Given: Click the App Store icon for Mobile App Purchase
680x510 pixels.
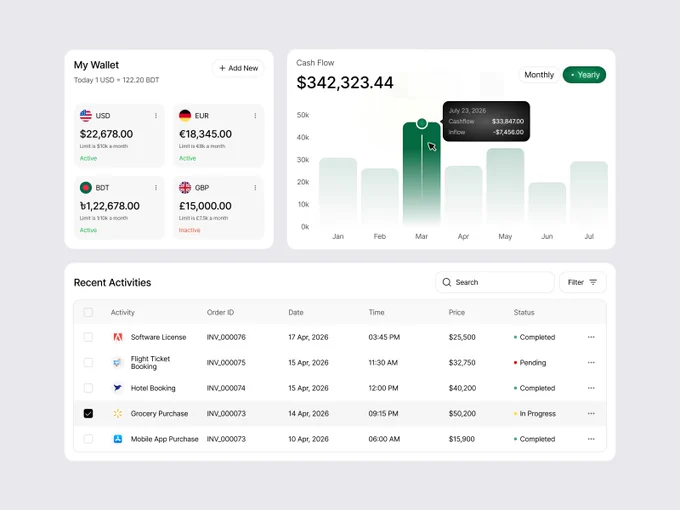Looking at the screenshot, I should click(x=118, y=439).
